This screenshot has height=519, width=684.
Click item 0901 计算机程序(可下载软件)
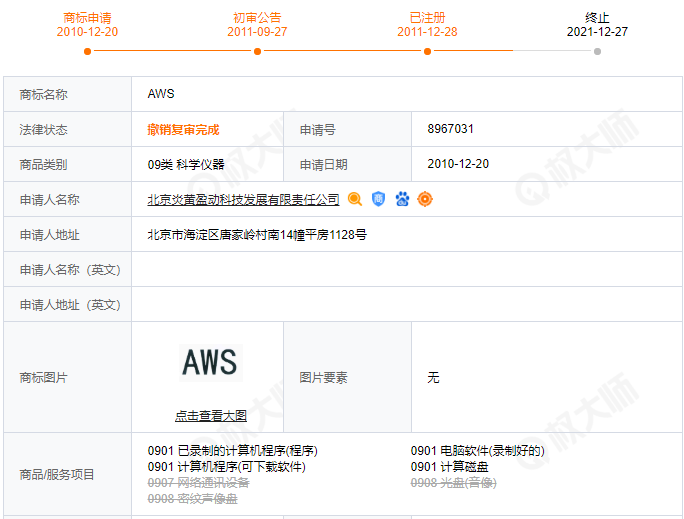(226, 467)
